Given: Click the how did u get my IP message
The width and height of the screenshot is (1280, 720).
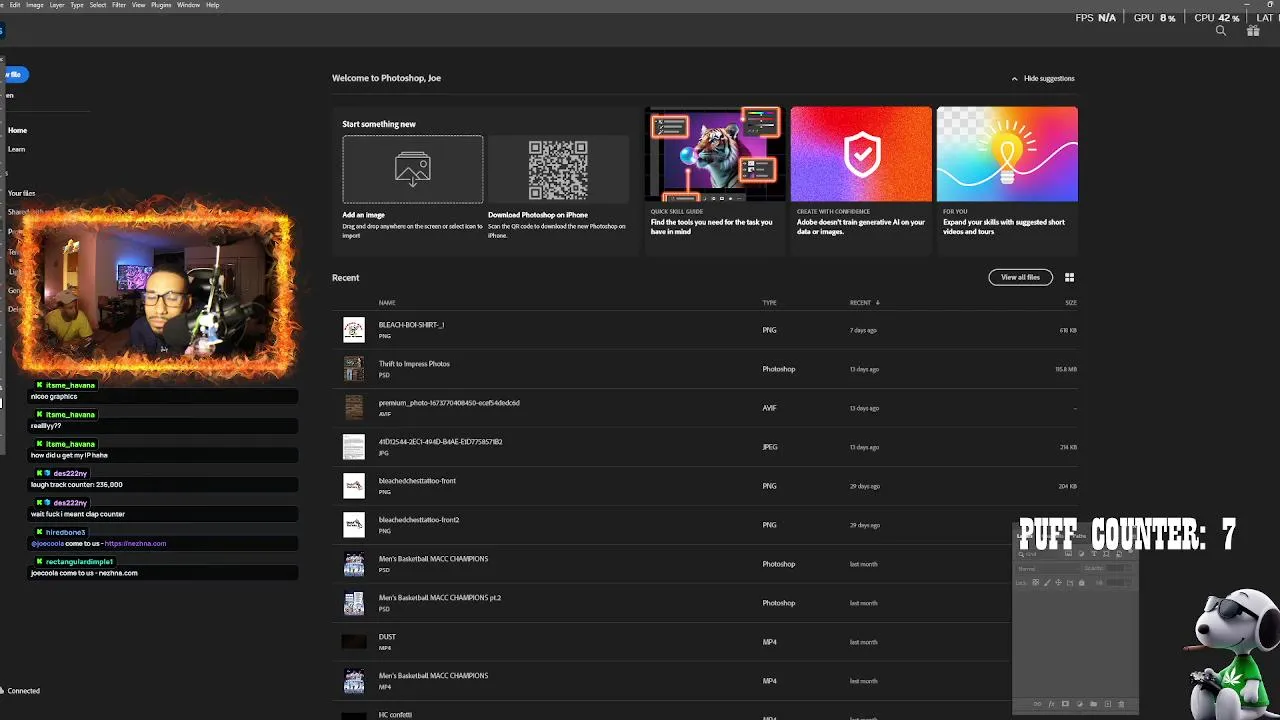Looking at the screenshot, I should 69,455.
